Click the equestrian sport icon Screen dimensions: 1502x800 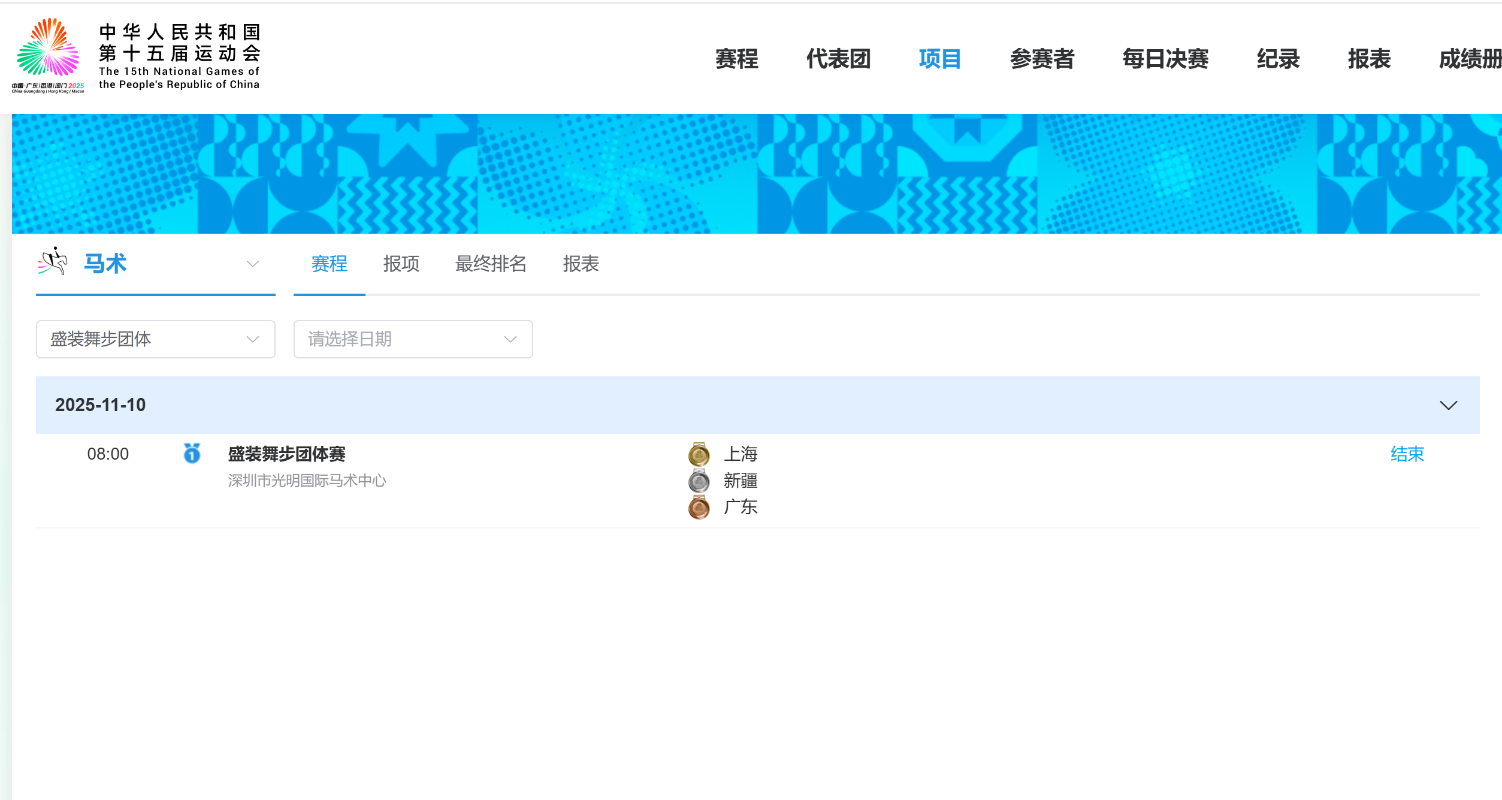pyautogui.click(x=52, y=262)
